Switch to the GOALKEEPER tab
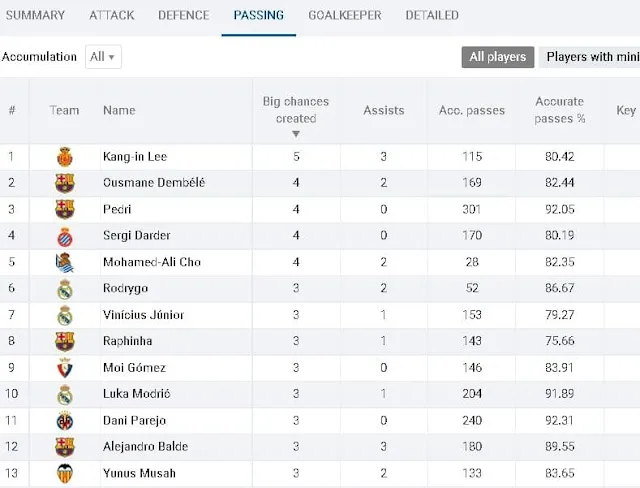640x488 pixels. [345, 16]
